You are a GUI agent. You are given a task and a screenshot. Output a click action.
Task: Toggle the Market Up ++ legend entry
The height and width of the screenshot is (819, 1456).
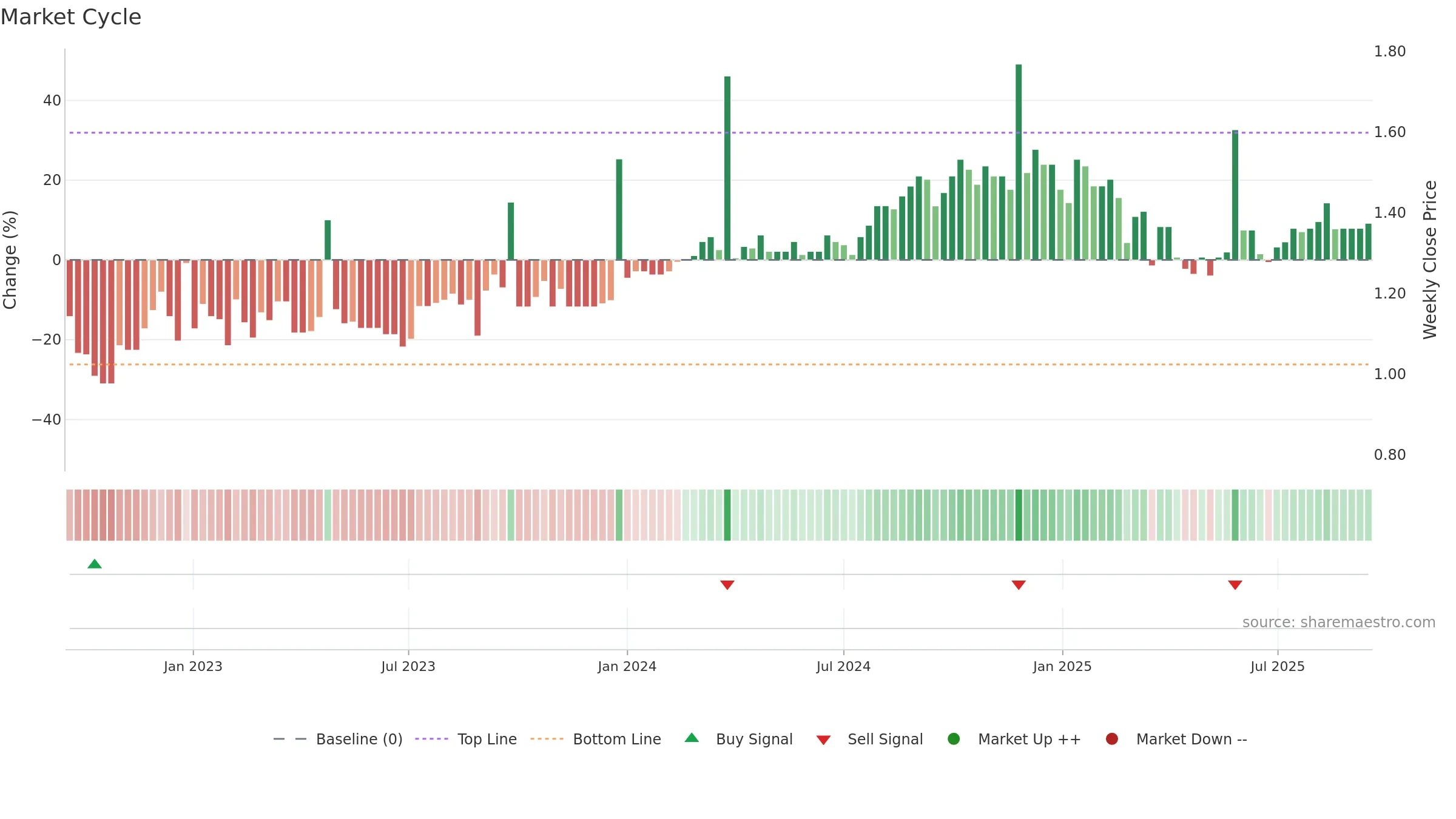pos(1014,739)
